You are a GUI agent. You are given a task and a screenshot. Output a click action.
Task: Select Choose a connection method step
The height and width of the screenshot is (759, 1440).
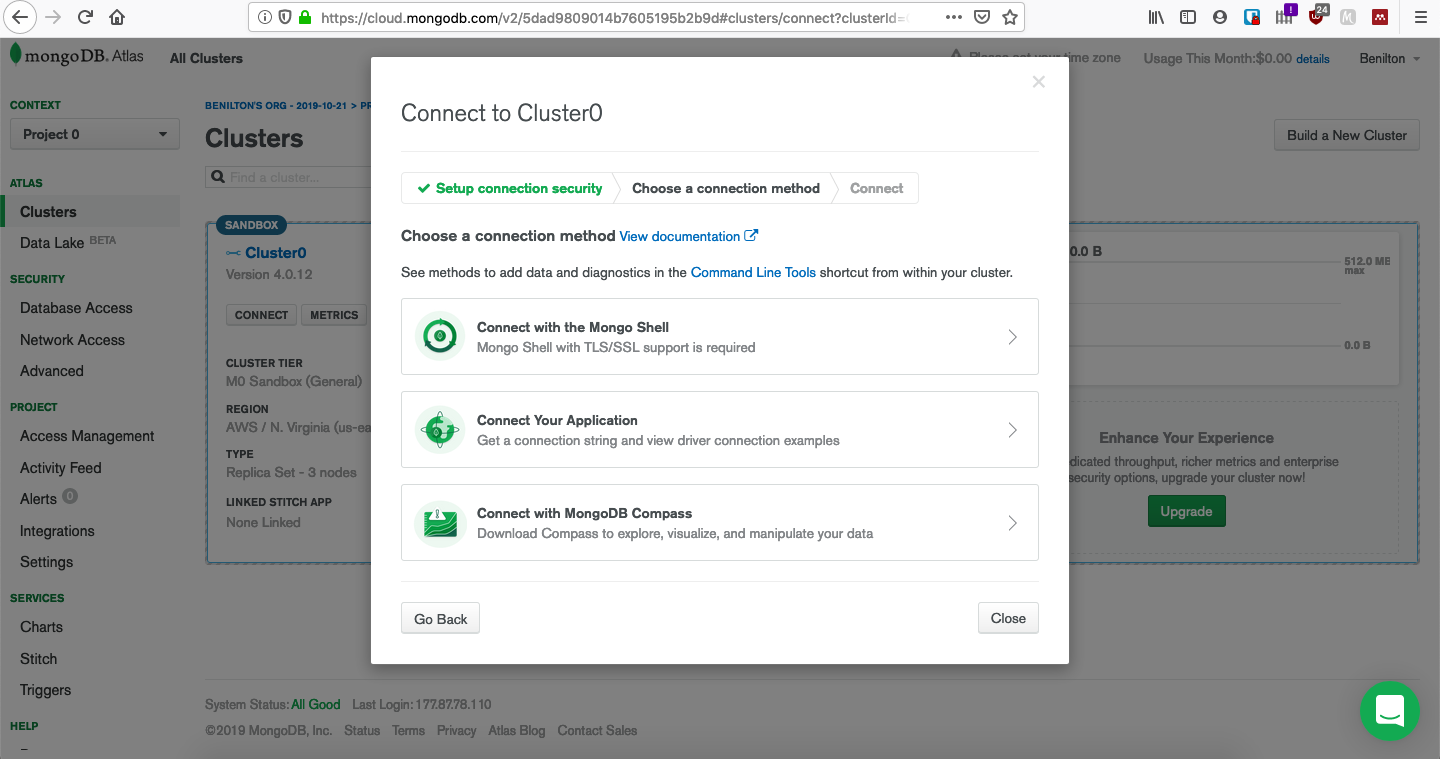(726, 188)
